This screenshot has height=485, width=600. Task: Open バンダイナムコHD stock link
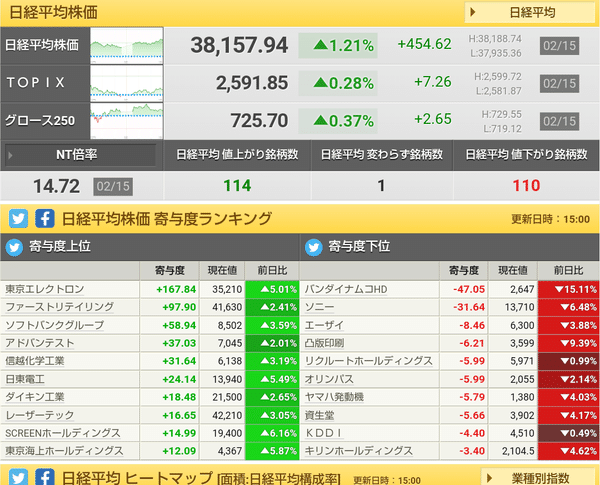pyautogui.click(x=346, y=289)
